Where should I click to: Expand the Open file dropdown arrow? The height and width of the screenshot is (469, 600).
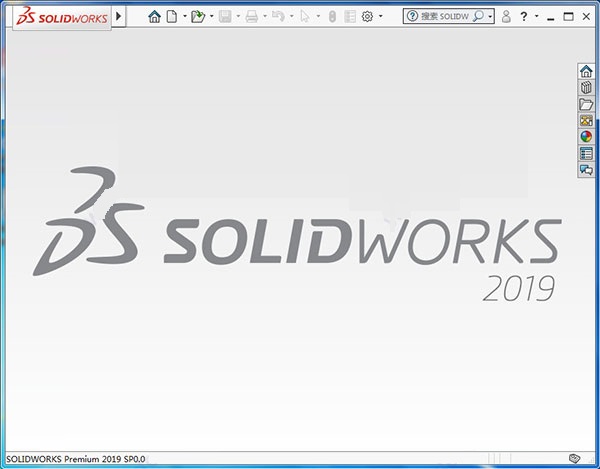point(211,16)
